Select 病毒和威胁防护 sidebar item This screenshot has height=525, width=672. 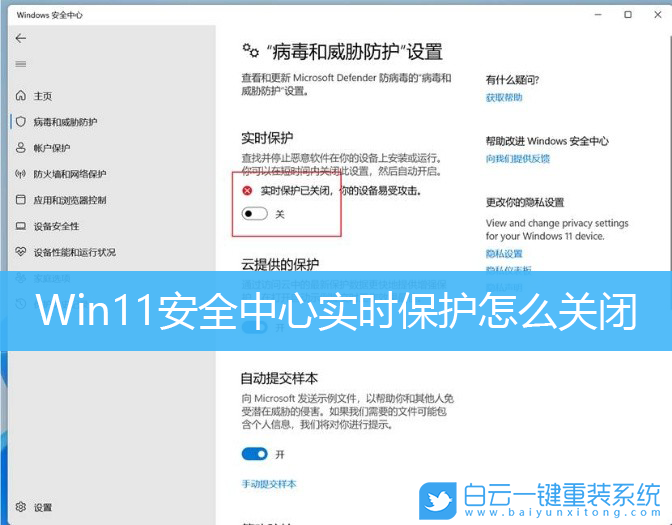tap(65, 122)
